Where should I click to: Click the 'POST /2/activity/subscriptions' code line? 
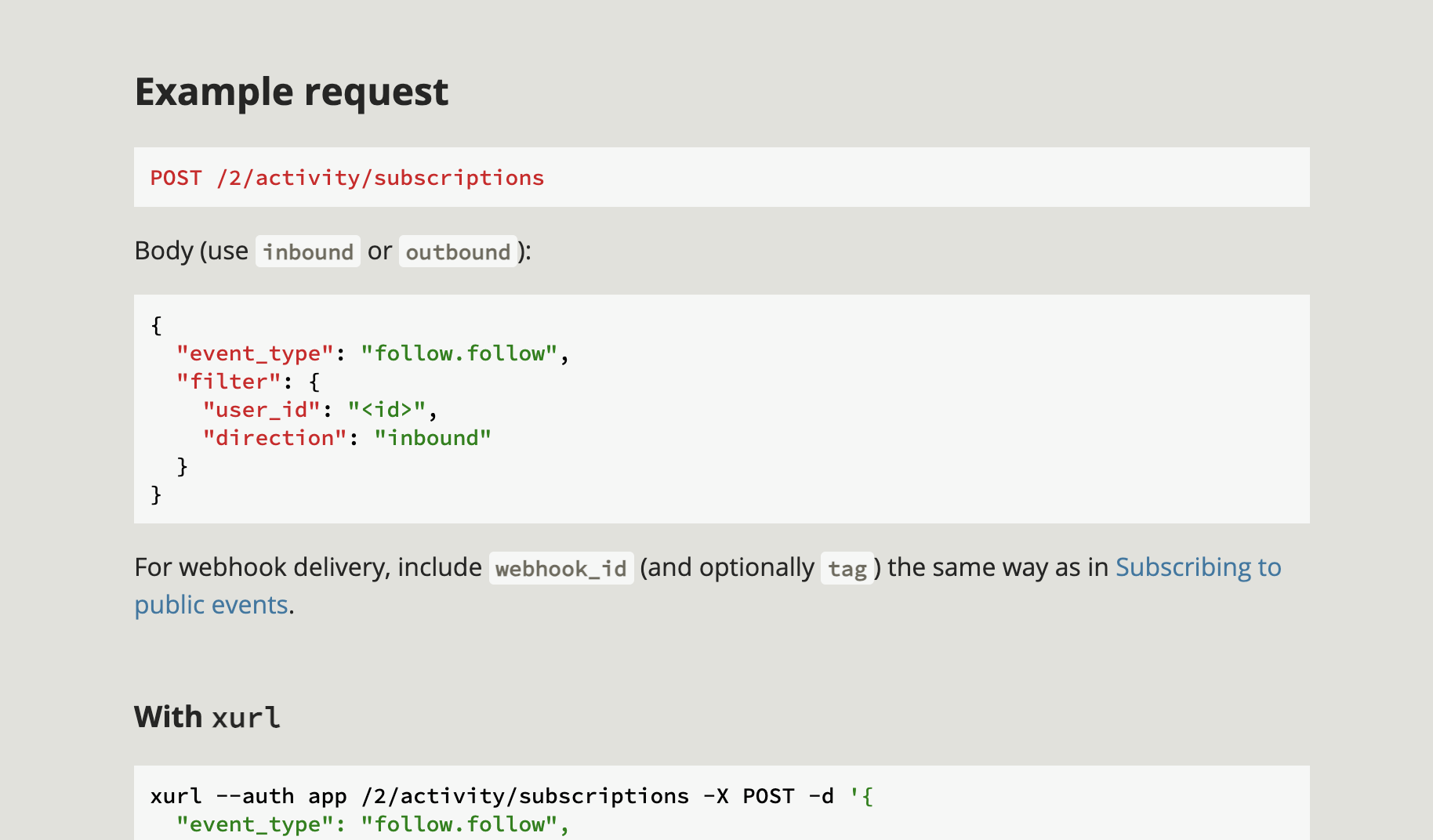347,178
